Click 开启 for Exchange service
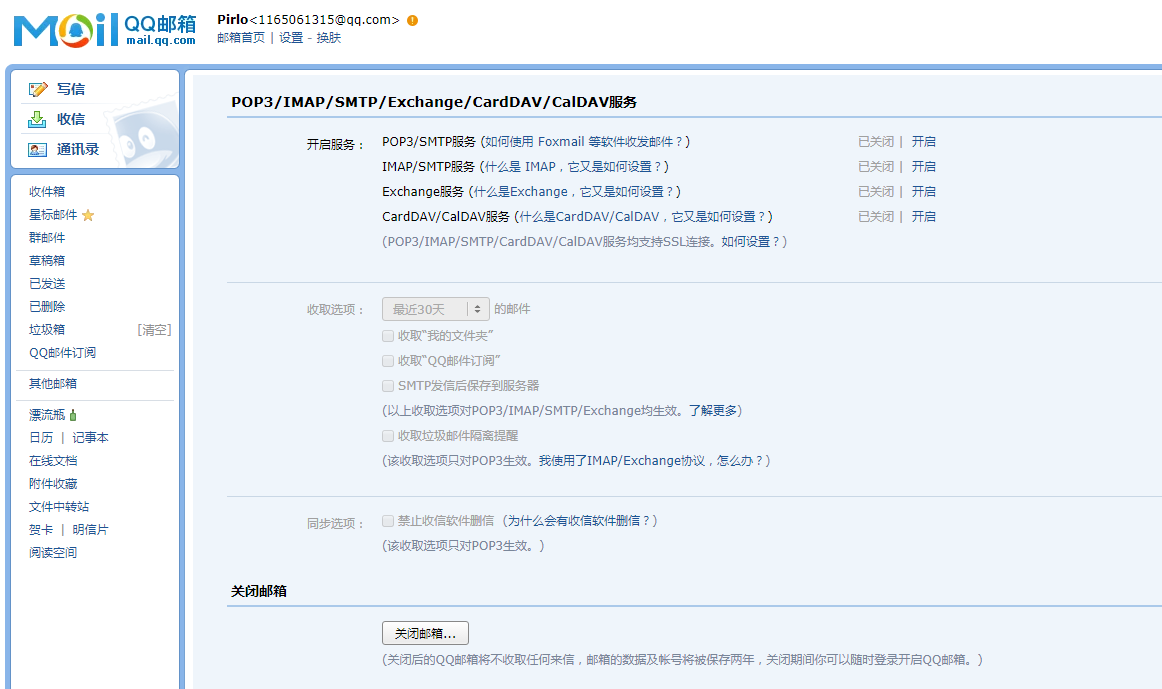1162x689 pixels. point(923,192)
